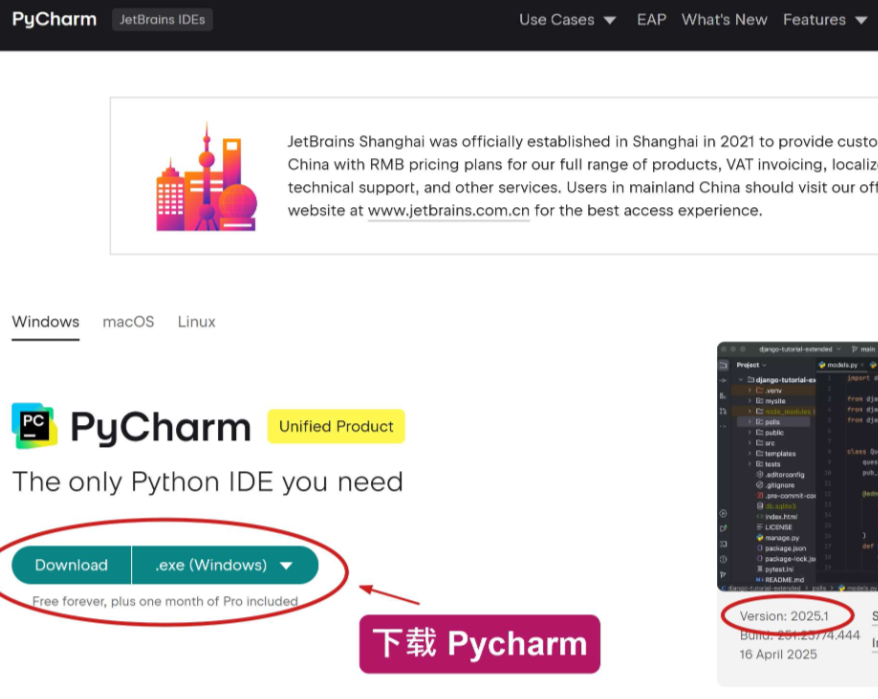Click the Shanghai skyline illustration

pyautogui.click(x=207, y=177)
